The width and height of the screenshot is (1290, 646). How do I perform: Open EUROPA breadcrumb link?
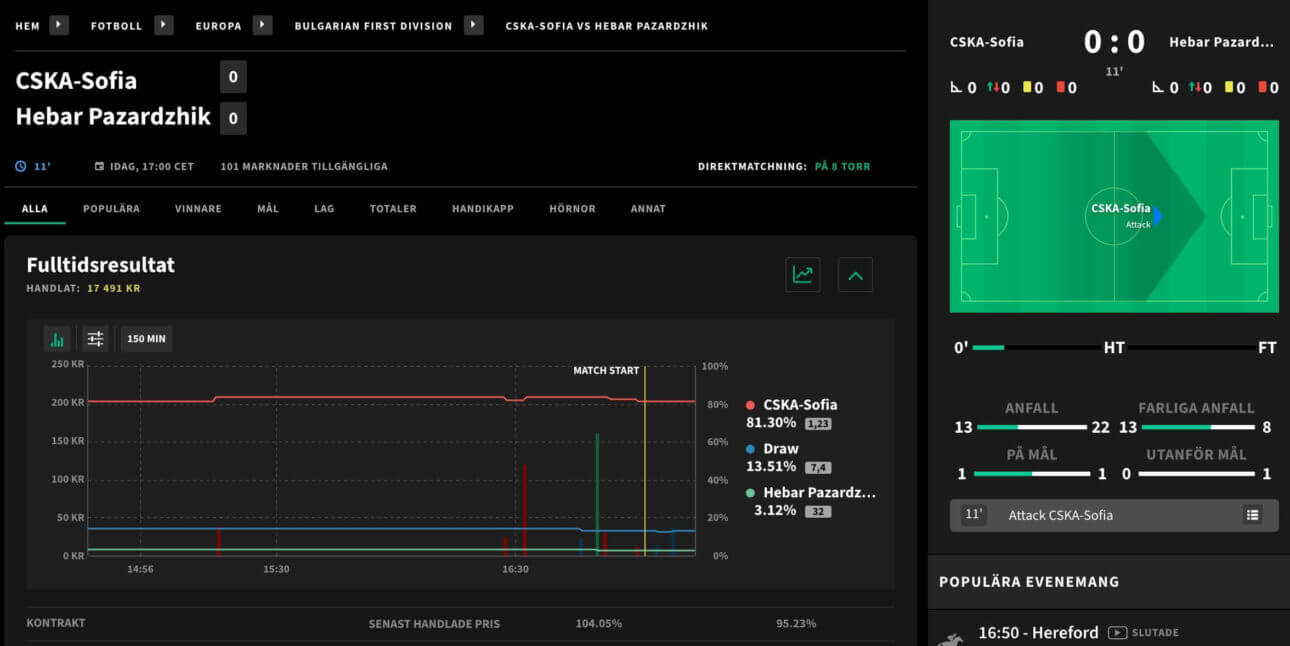coord(219,26)
